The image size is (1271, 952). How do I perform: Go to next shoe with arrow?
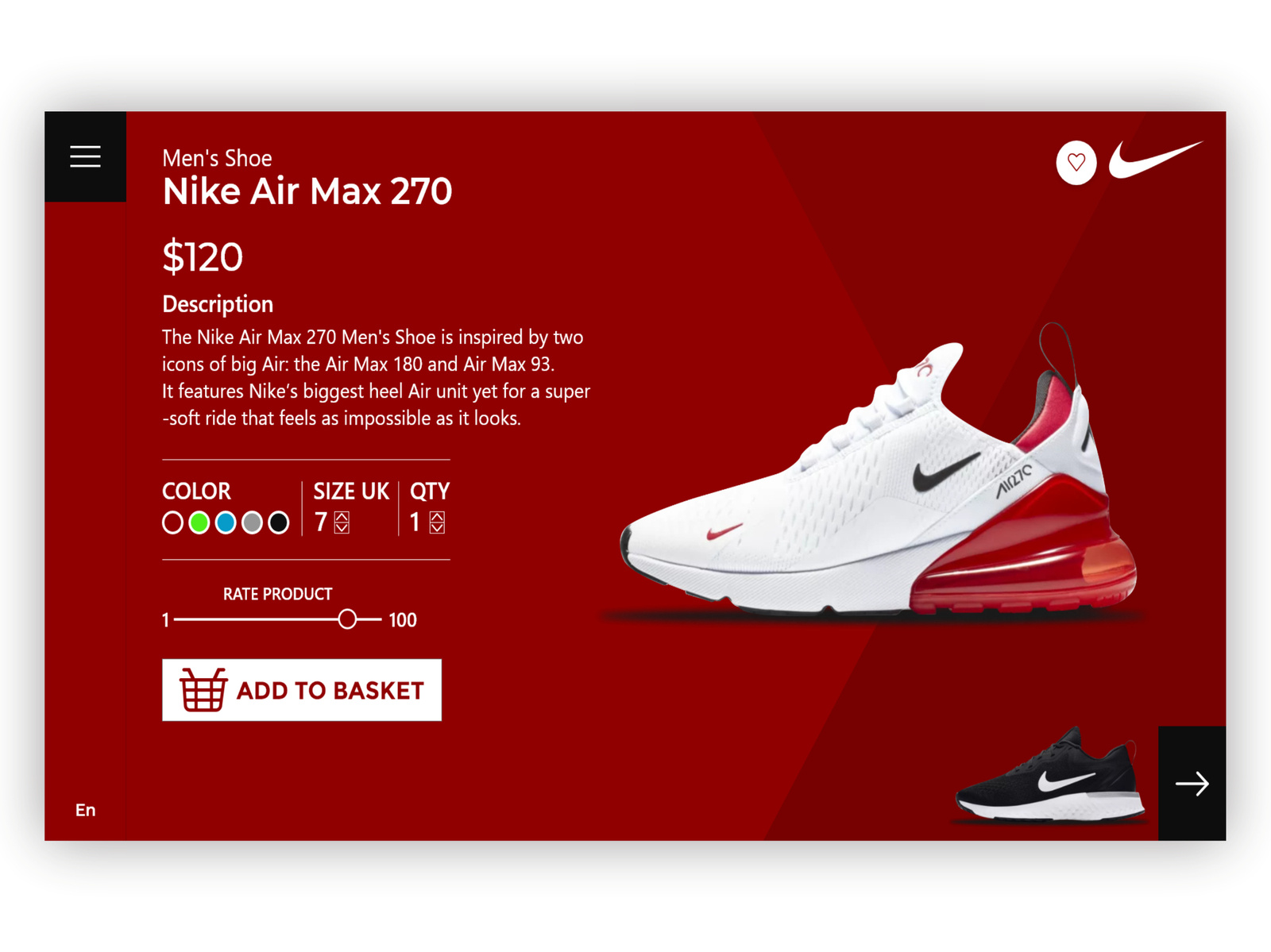tap(1192, 784)
